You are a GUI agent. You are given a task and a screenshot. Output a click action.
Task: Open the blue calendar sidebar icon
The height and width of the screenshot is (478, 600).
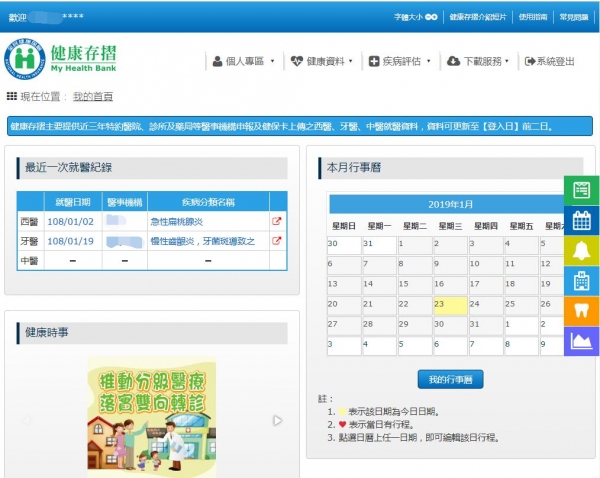581,220
